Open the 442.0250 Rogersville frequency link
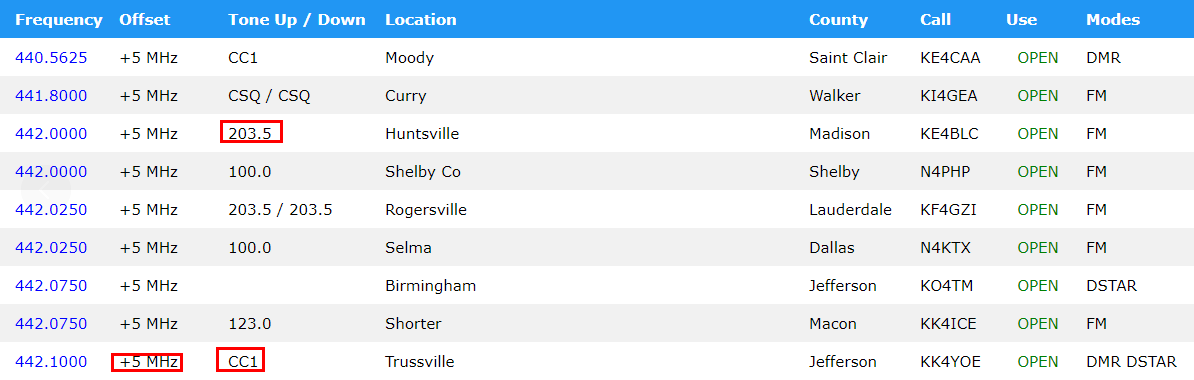 pos(51,209)
